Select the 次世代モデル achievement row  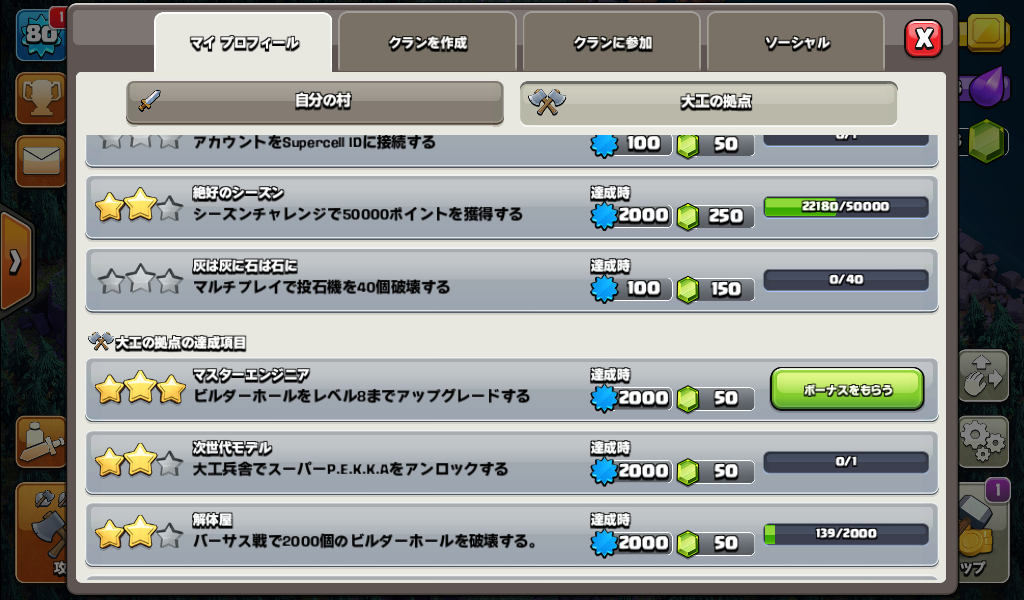(x=512, y=462)
